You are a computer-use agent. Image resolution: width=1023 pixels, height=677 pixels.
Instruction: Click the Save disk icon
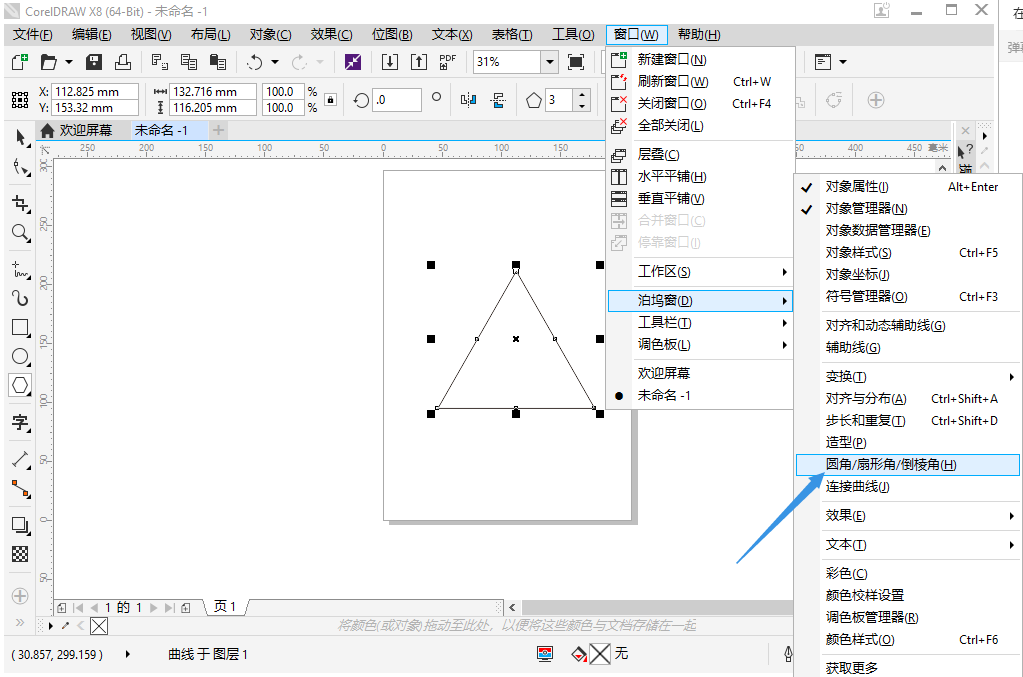point(94,62)
